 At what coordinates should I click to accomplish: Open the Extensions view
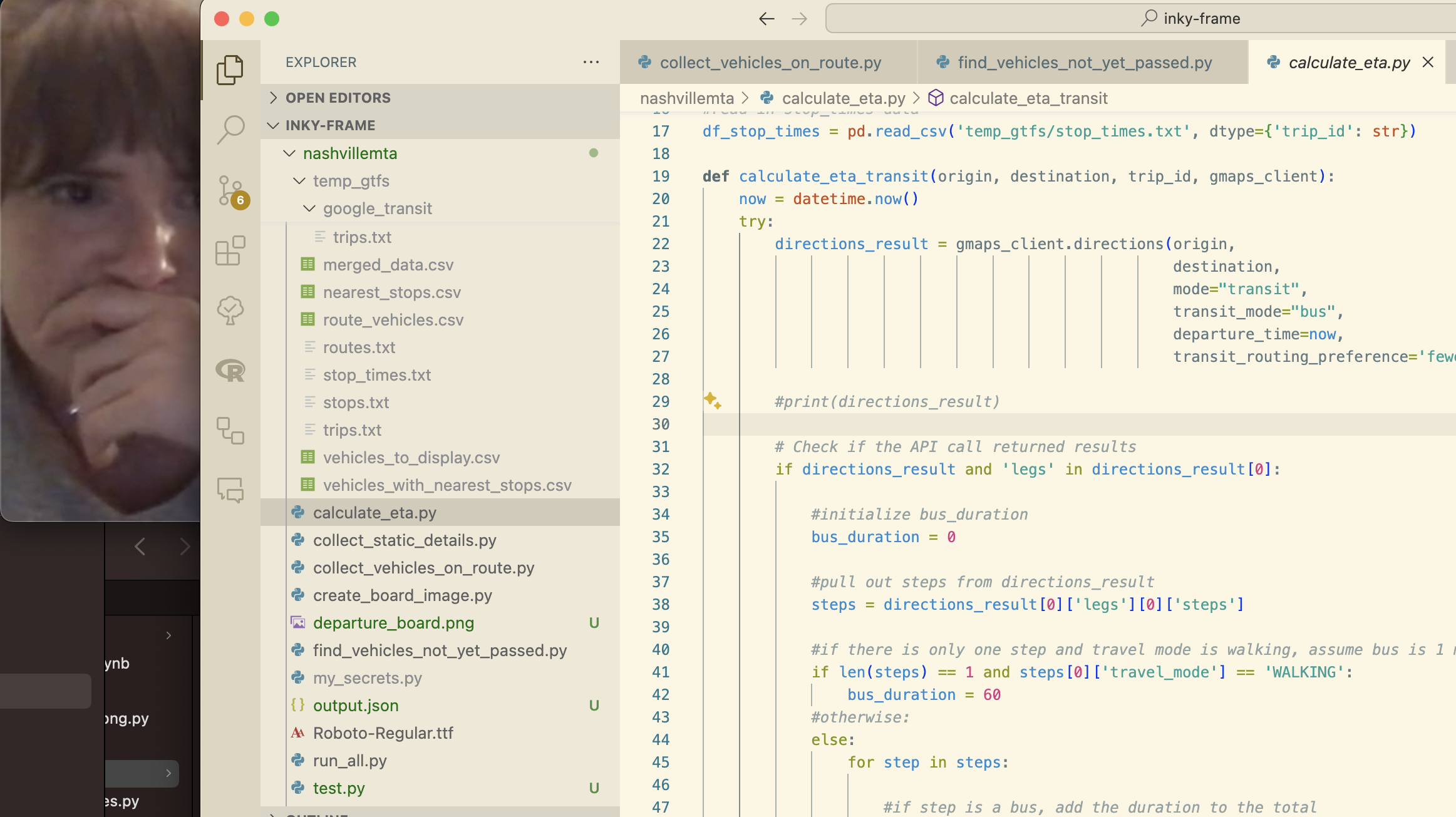(230, 250)
